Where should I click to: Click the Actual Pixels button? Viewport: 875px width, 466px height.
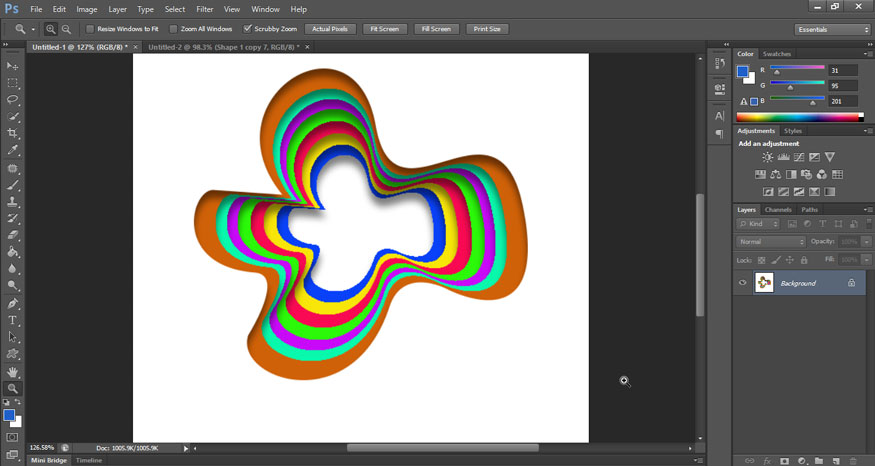pyautogui.click(x=330, y=29)
